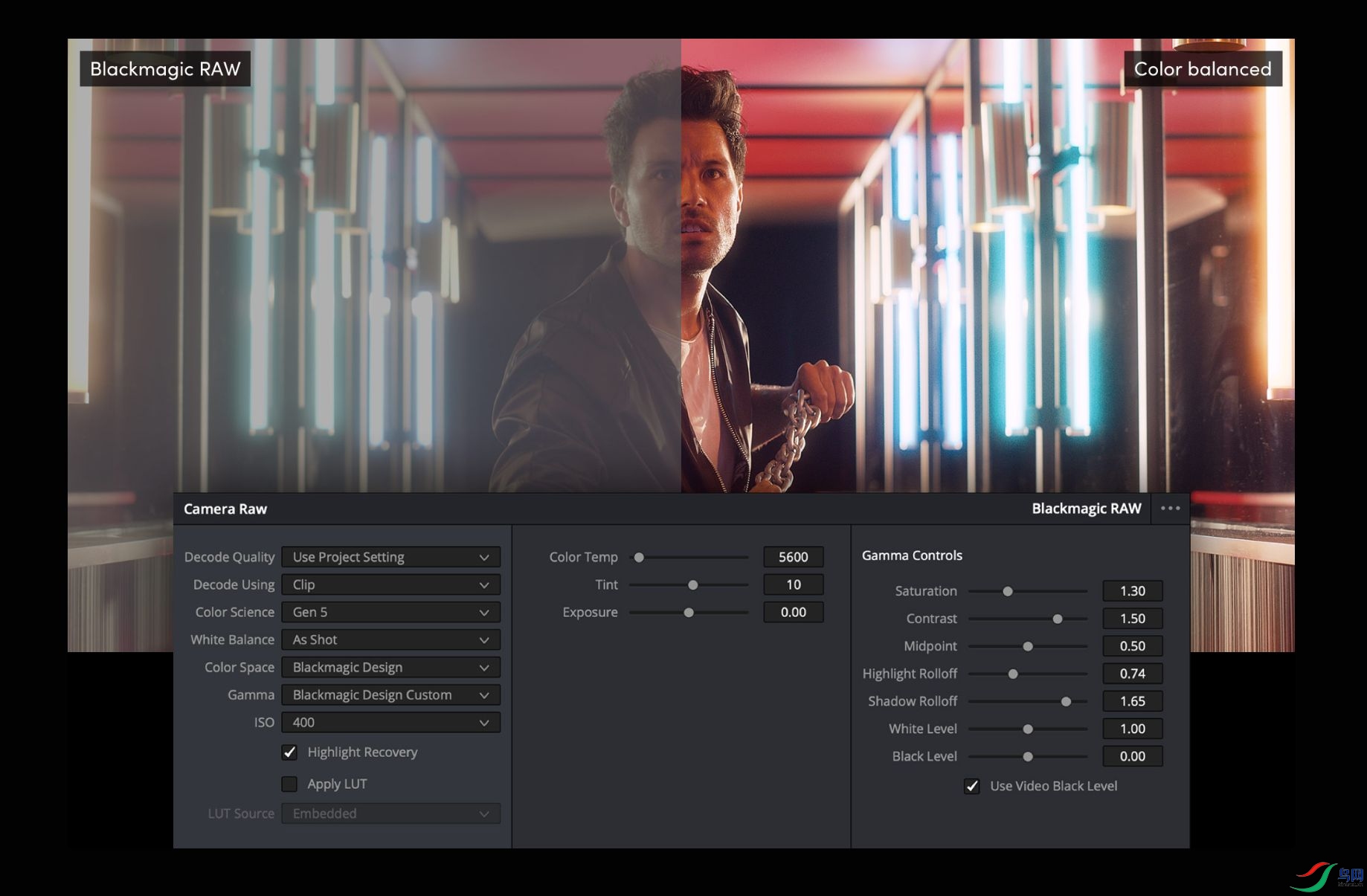This screenshot has width=1367, height=896.
Task: Expand the Gamma Blackmagic Design Custom dropdown
Action: point(390,694)
